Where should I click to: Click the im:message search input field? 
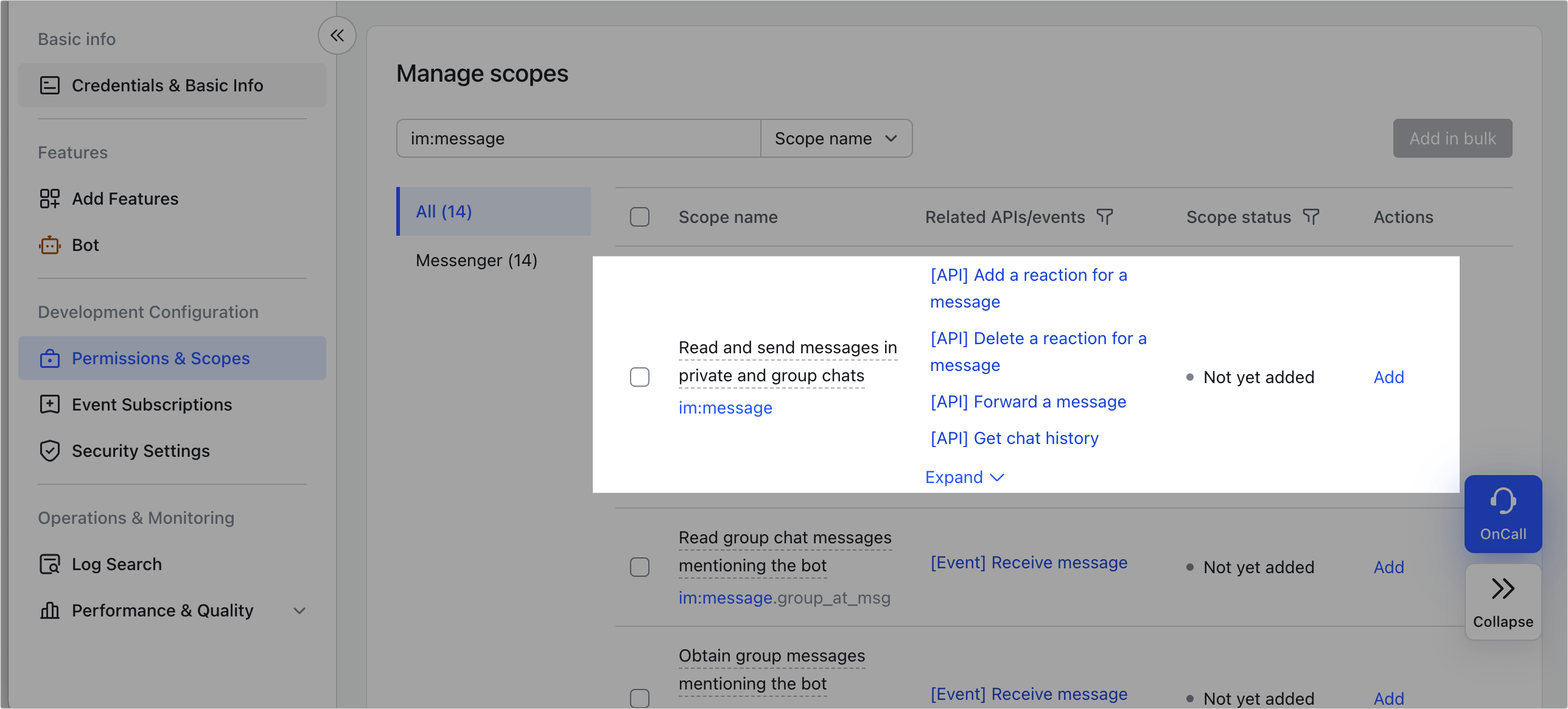click(578, 138)
